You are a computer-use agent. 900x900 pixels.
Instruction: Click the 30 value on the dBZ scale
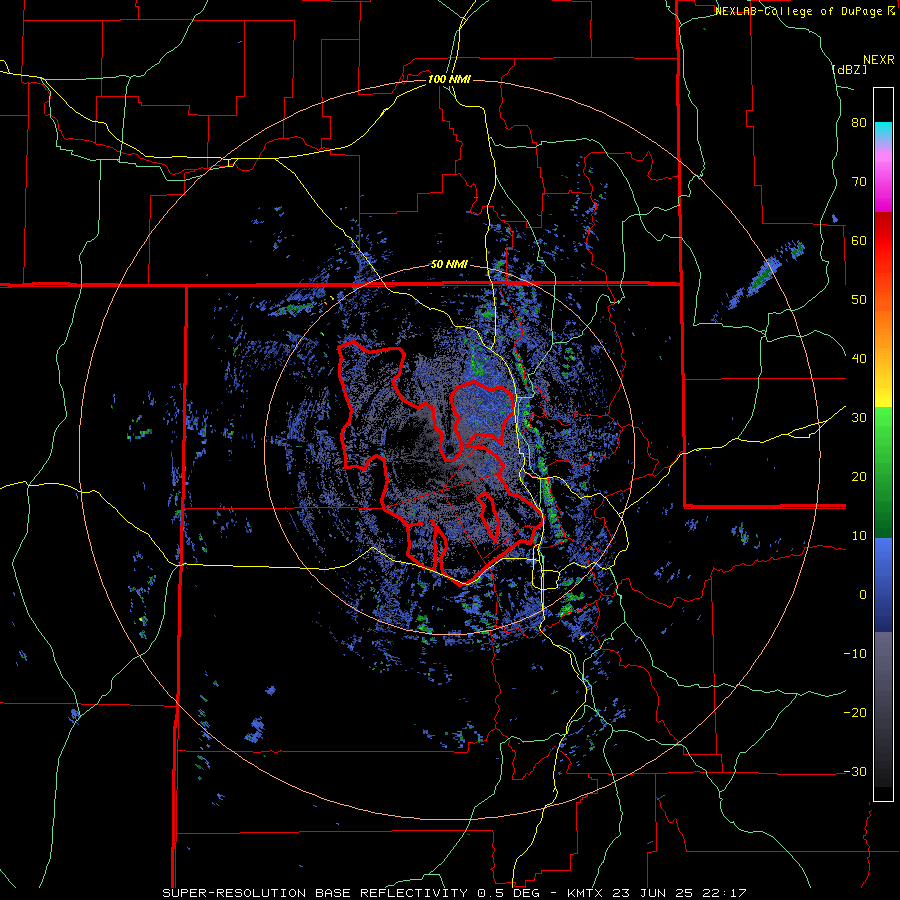859,418
